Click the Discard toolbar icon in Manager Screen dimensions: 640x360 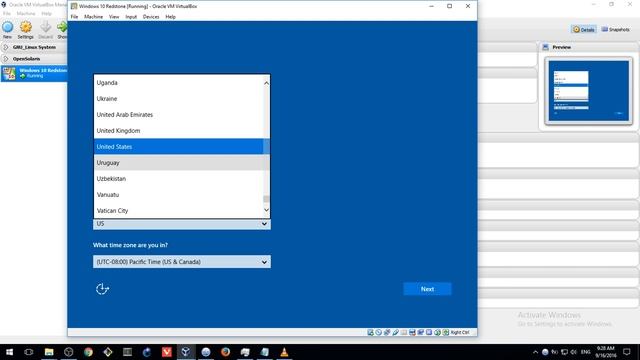pos(45,30)
